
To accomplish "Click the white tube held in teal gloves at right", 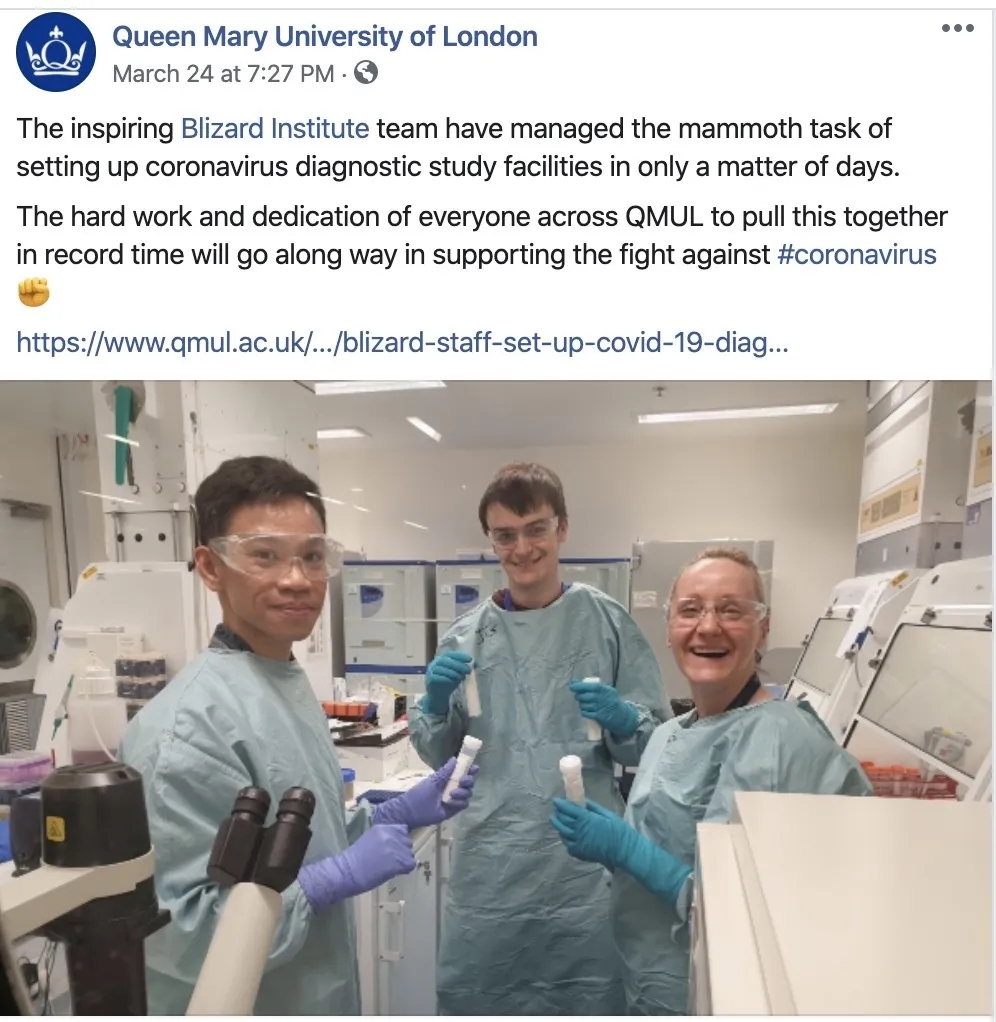I will [x=573, y=780].
